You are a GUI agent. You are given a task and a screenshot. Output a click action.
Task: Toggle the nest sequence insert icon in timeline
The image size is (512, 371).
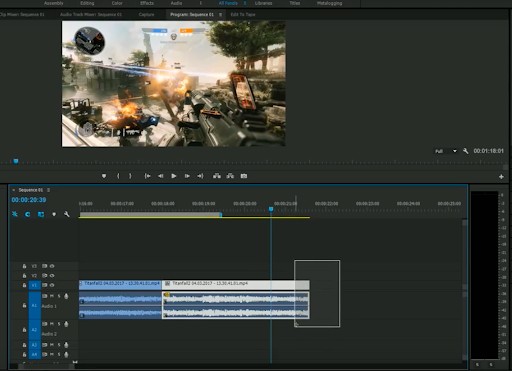pyautogui.click(x=15, y=214)
